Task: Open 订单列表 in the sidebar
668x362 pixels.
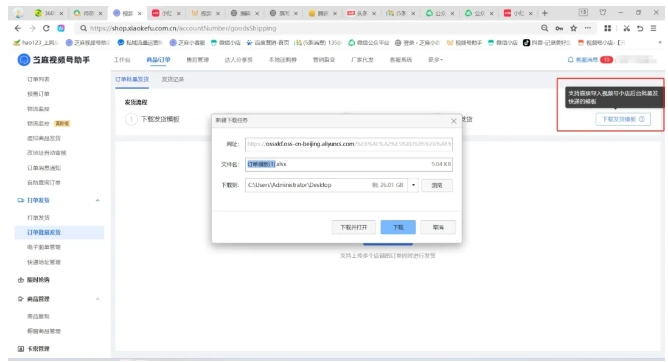Action: tap(38, 79)
